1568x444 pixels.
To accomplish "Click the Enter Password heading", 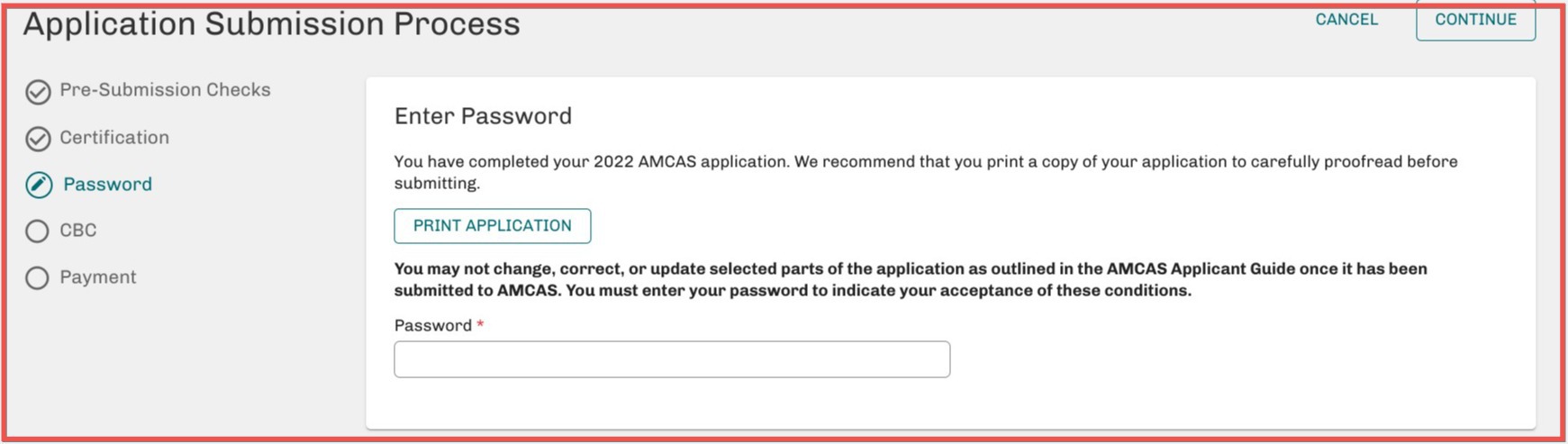I will (483, 116).
